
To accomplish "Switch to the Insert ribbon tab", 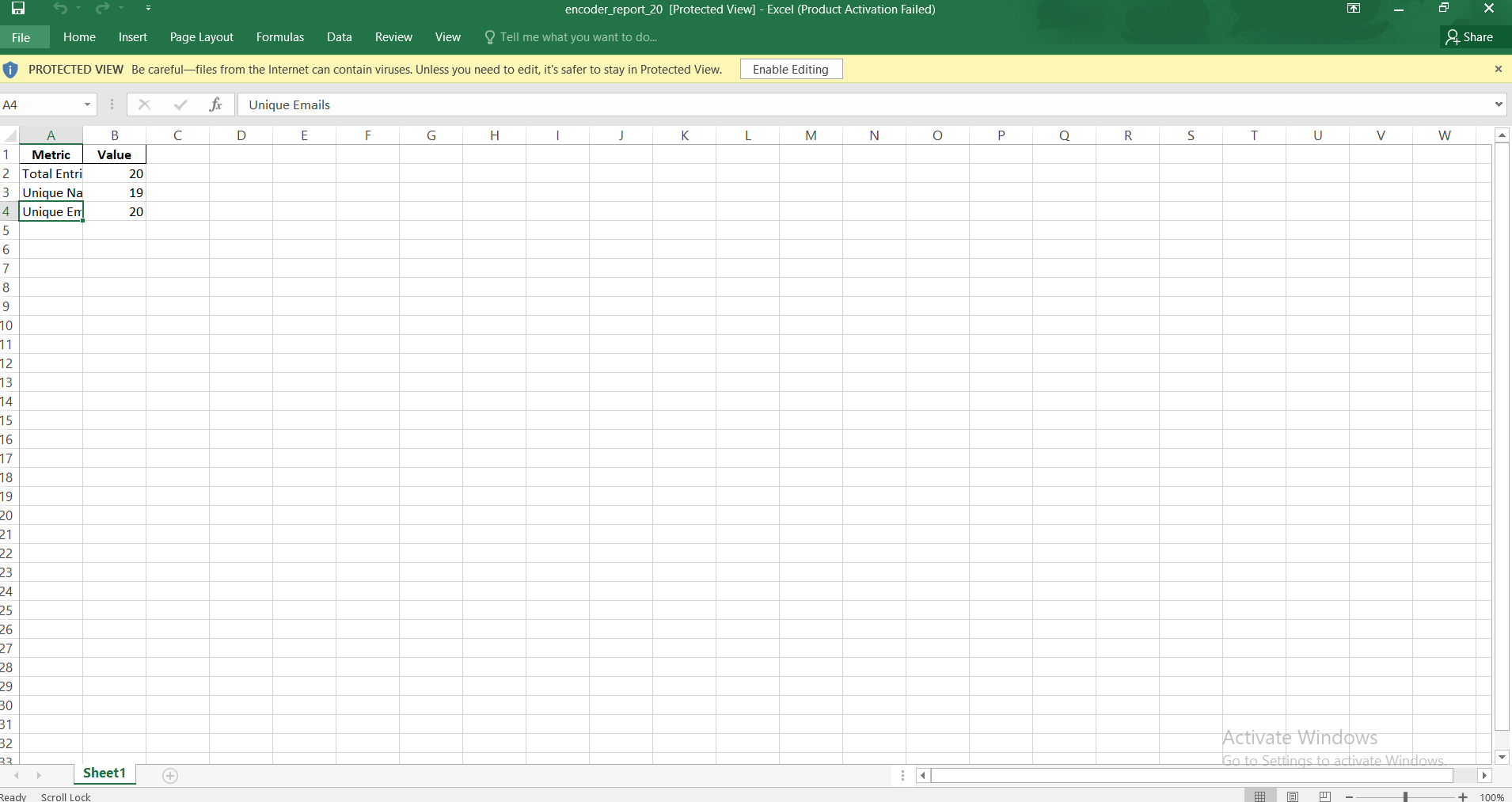I will [x=133, y=37].
